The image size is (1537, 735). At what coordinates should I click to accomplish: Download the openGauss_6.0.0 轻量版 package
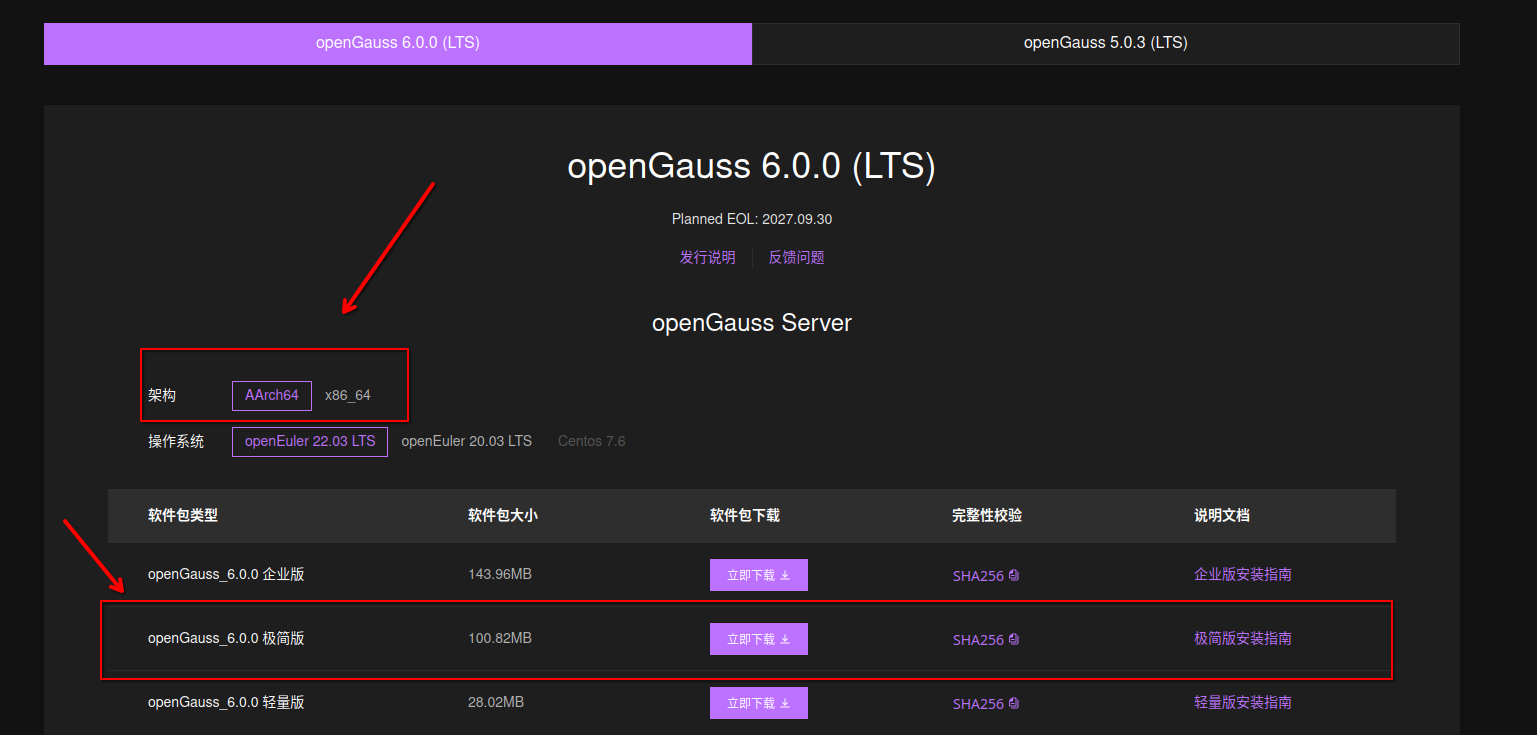759,703
